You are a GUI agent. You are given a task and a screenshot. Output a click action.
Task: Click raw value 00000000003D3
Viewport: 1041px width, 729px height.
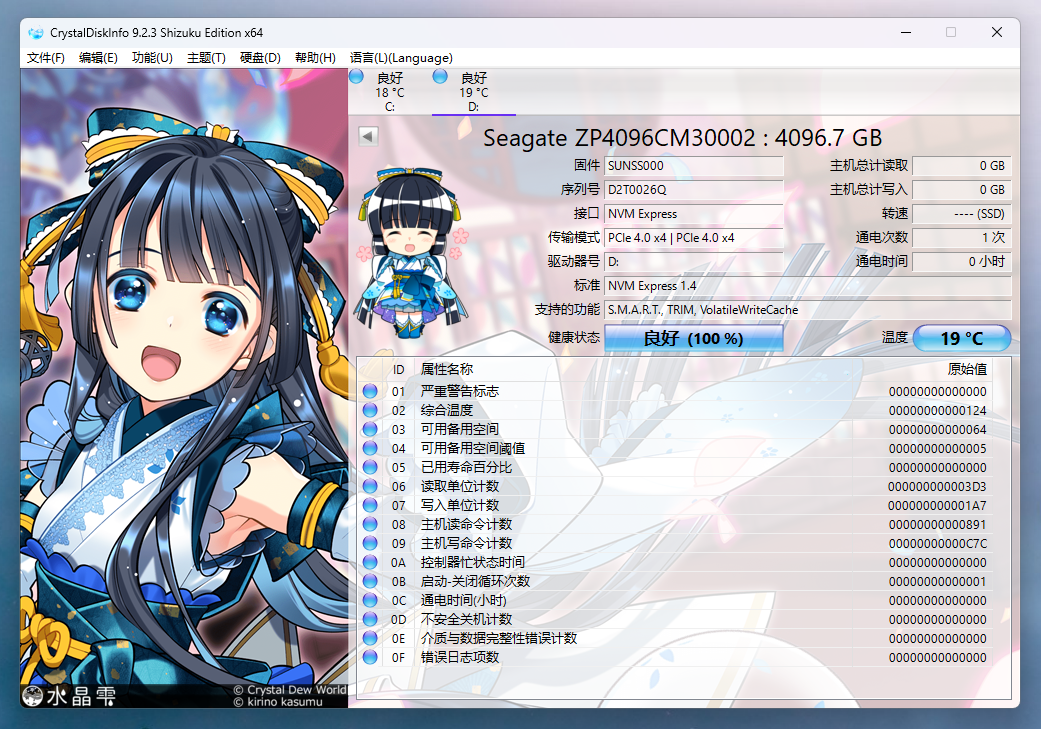click(x=937, y=487)
